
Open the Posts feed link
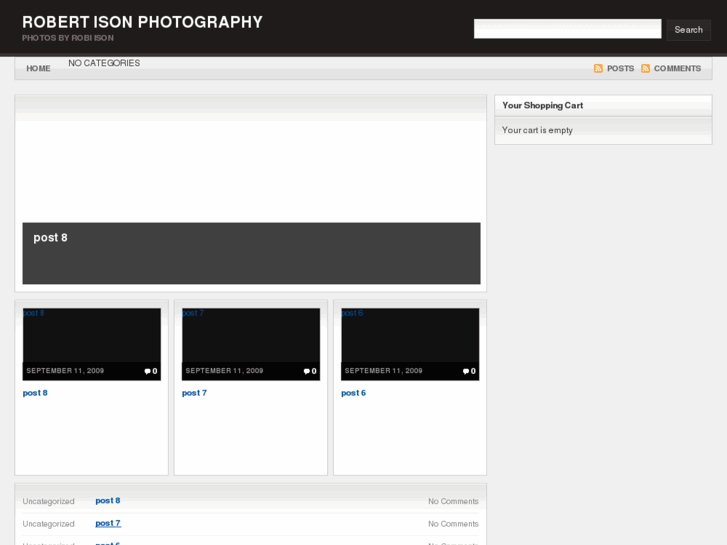(620, 69)
